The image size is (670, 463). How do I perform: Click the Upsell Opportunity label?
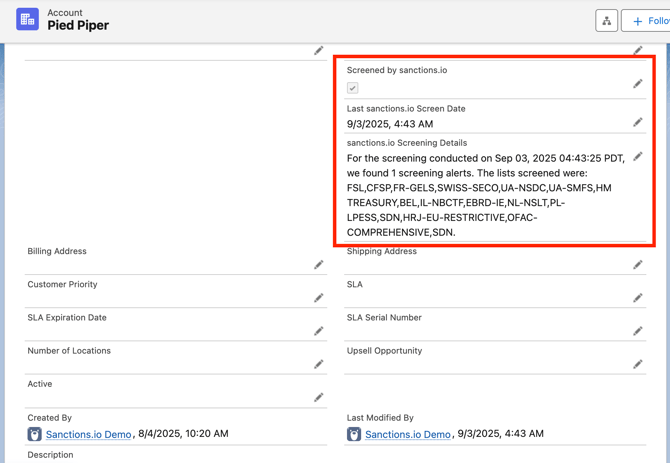[384, 351]
